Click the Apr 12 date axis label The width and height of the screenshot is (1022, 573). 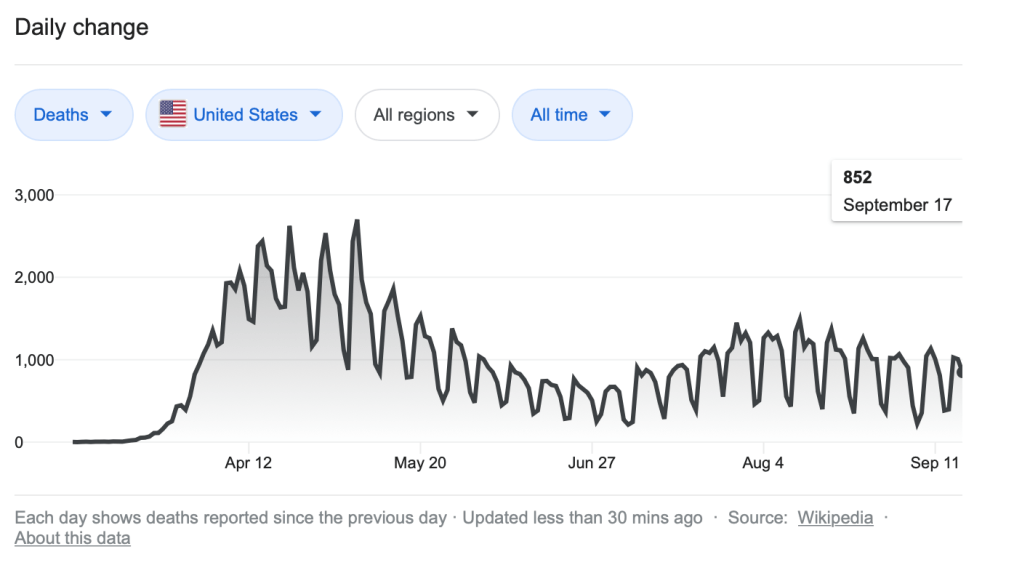point(249,463)
